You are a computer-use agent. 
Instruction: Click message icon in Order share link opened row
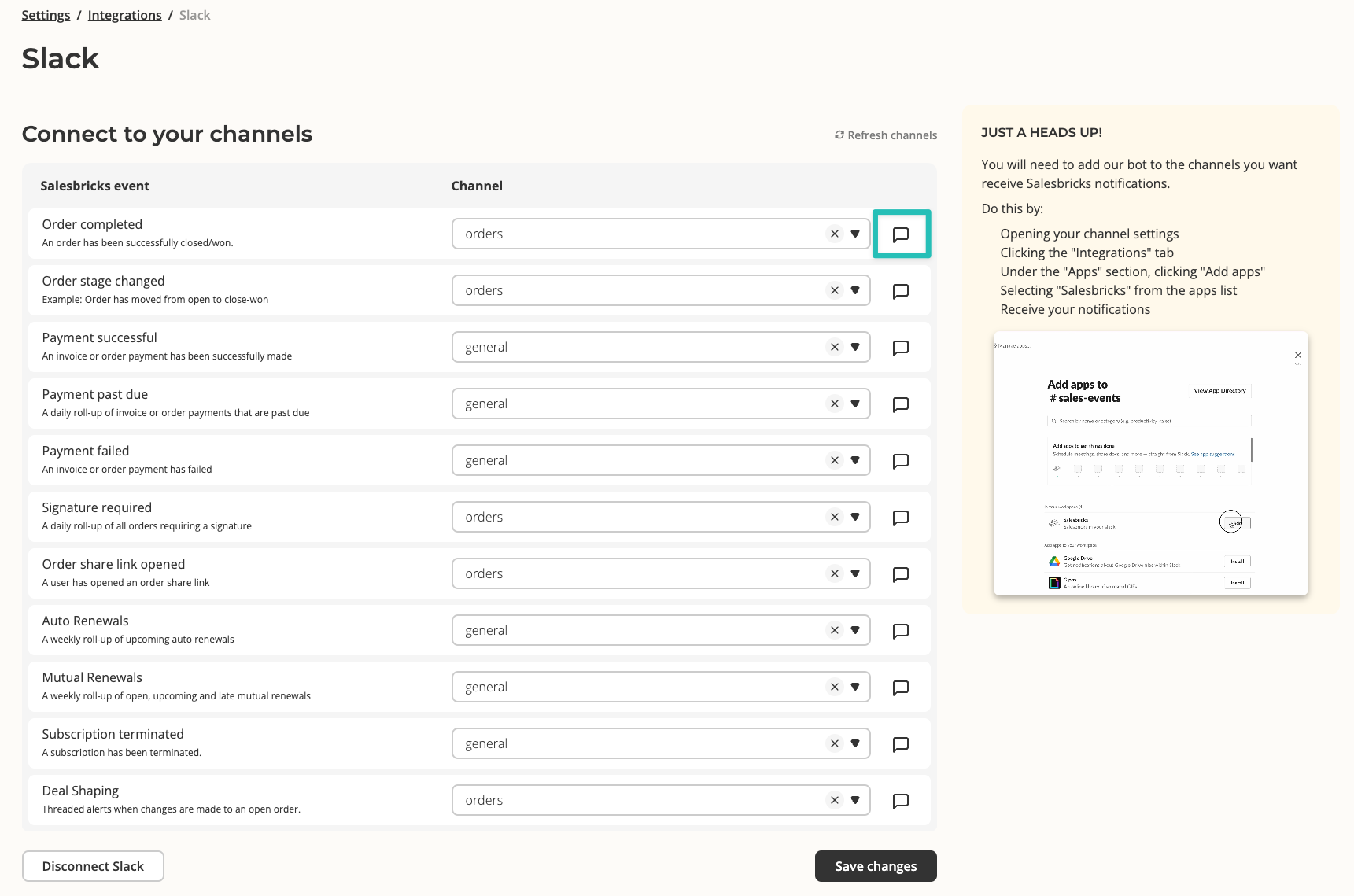(x=901, y=574)
